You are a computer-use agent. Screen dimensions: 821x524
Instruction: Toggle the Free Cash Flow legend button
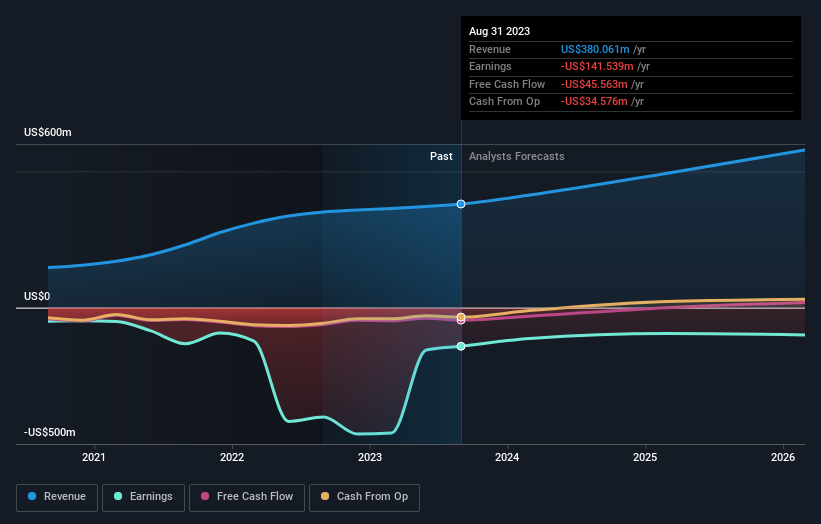pyautogui.click(x=247, y=497)
